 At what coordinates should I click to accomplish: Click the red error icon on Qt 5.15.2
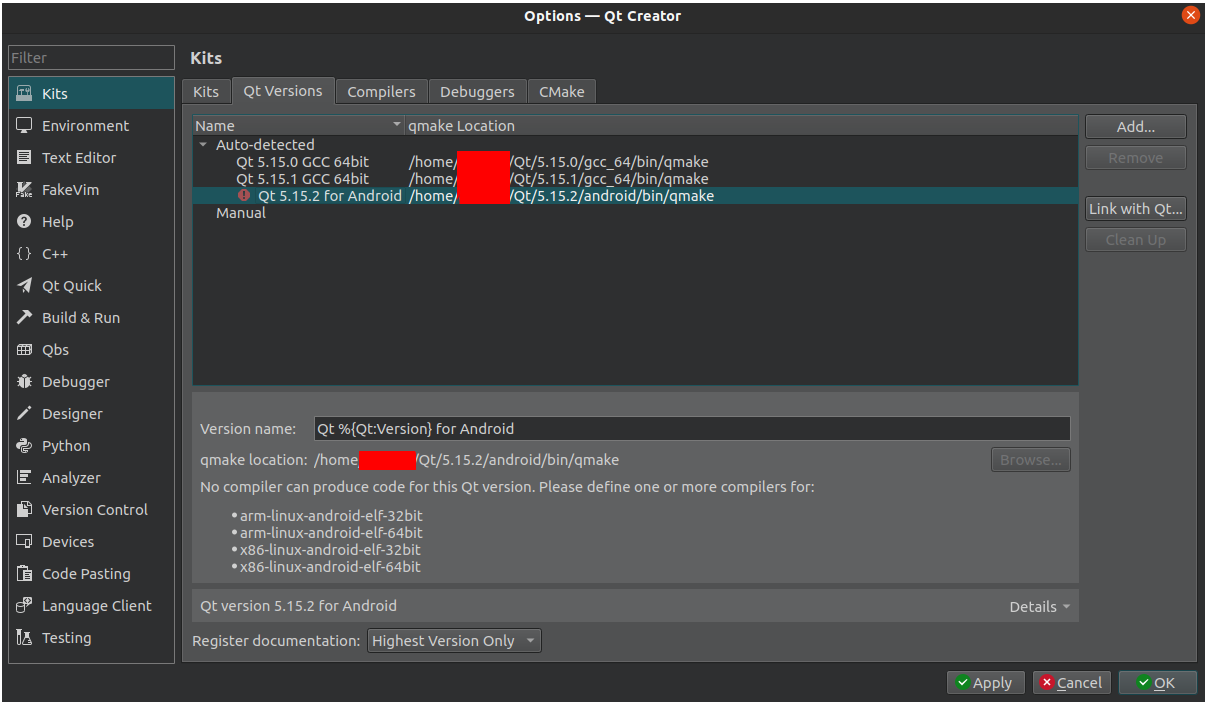(244, 196)
